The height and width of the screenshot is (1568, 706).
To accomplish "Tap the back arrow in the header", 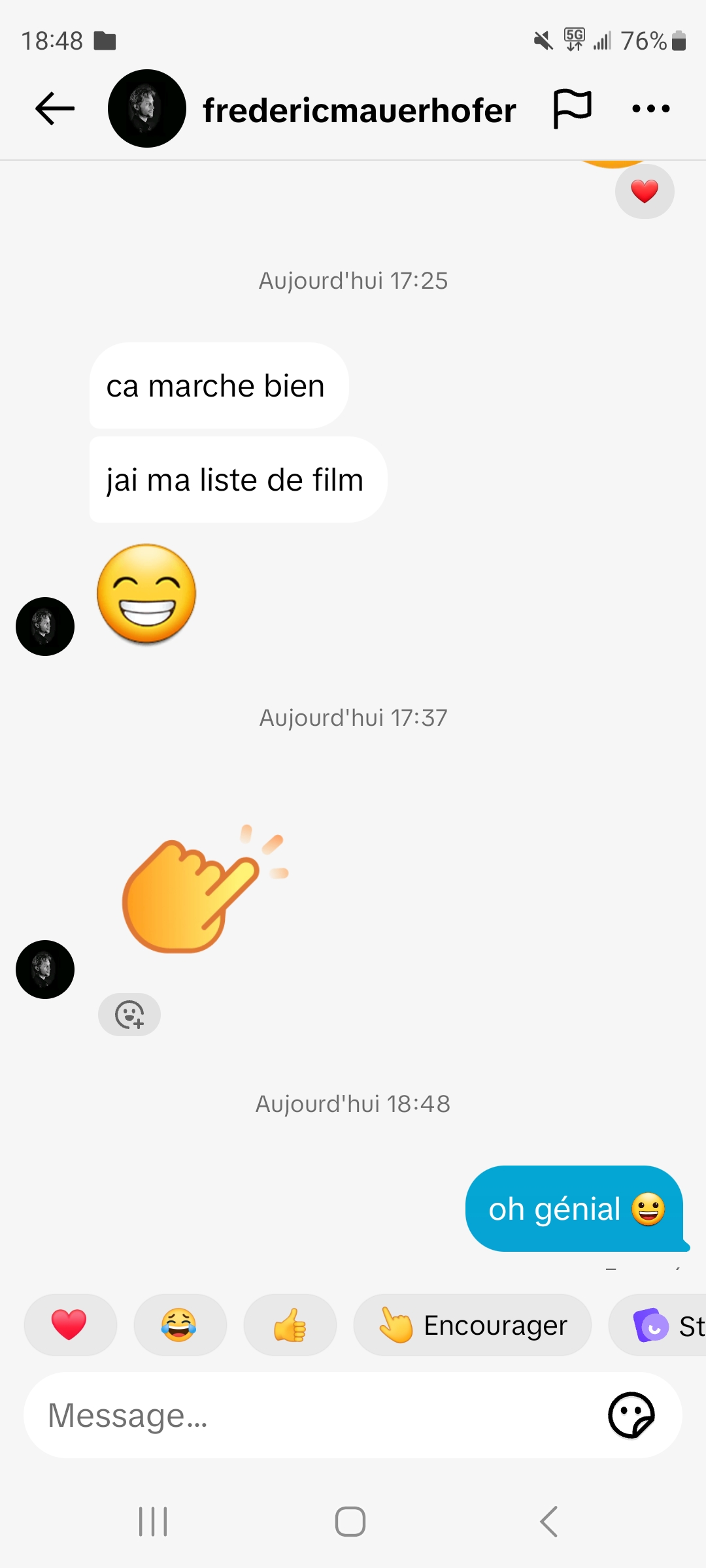I will 55,108.
